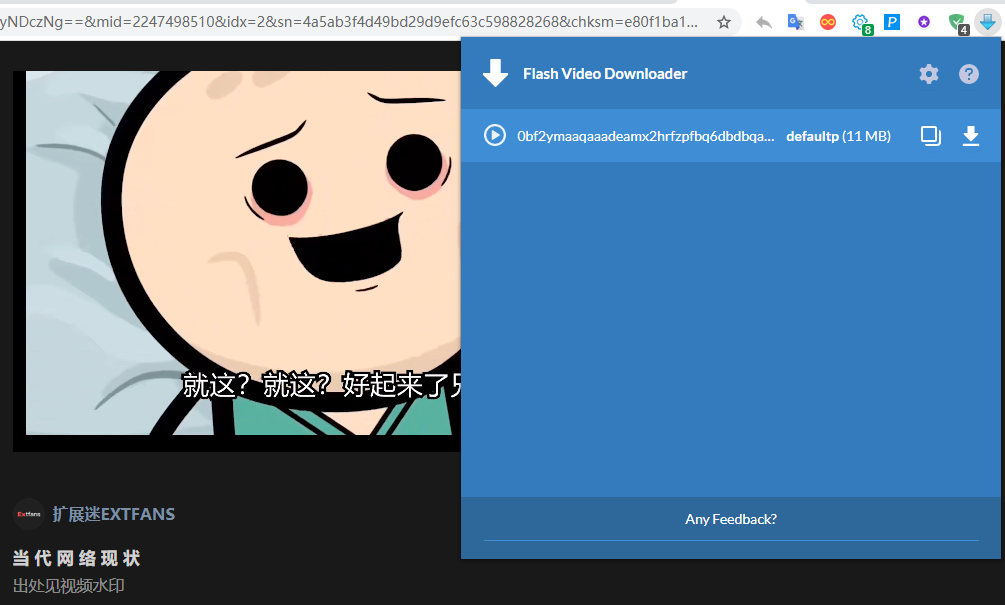
Task: Copy the video link with the copy icon
Action: [x=931, y=136]
